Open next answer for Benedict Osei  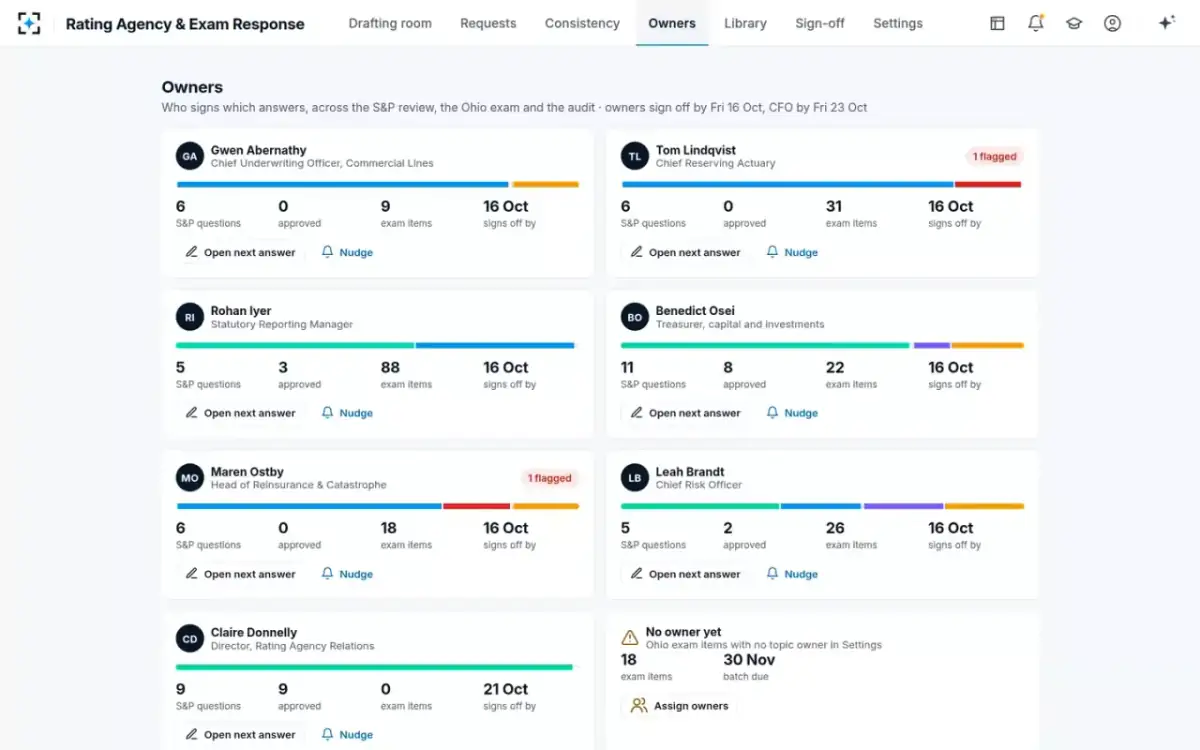pyautogui.click(x=685, y=413)
